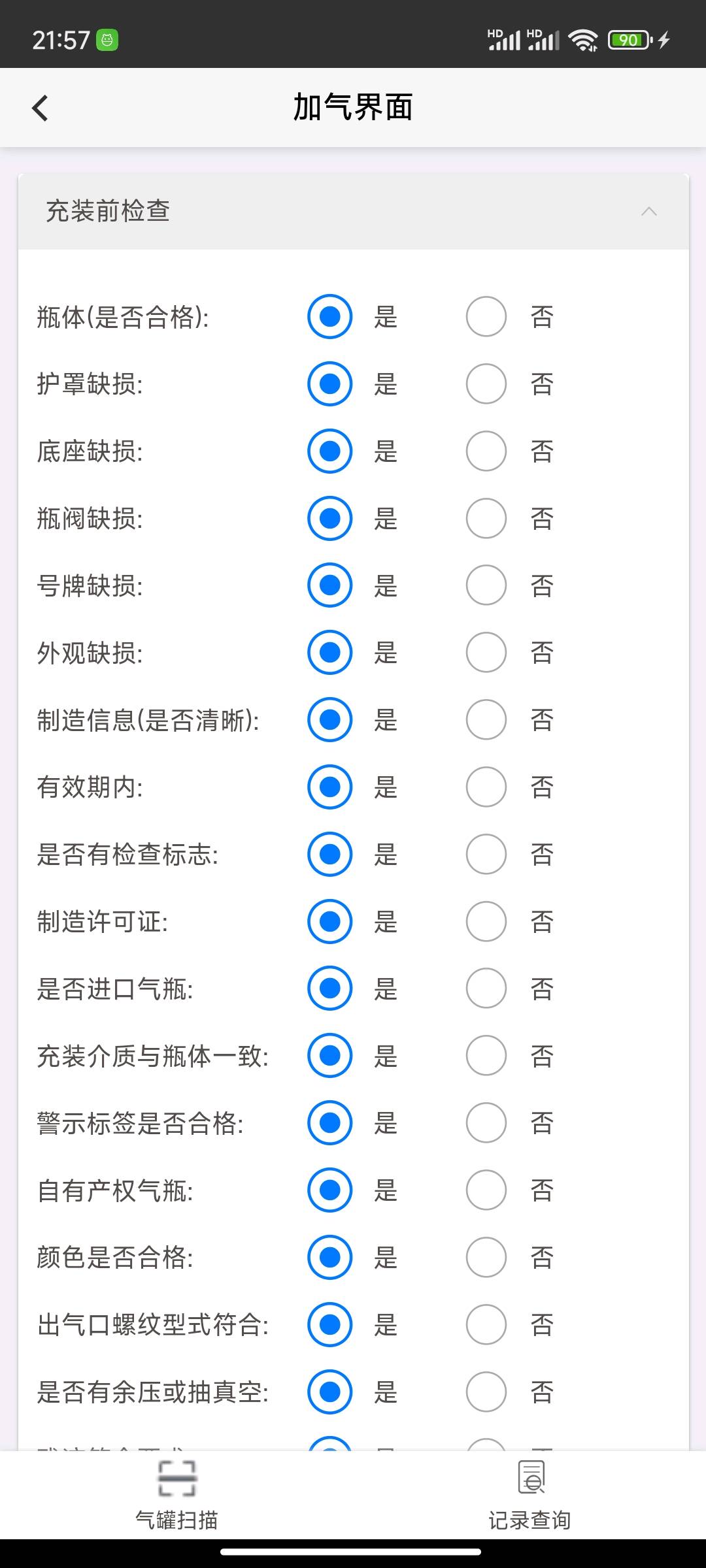Tap the 加气界面 page title

tap(353, 108)
